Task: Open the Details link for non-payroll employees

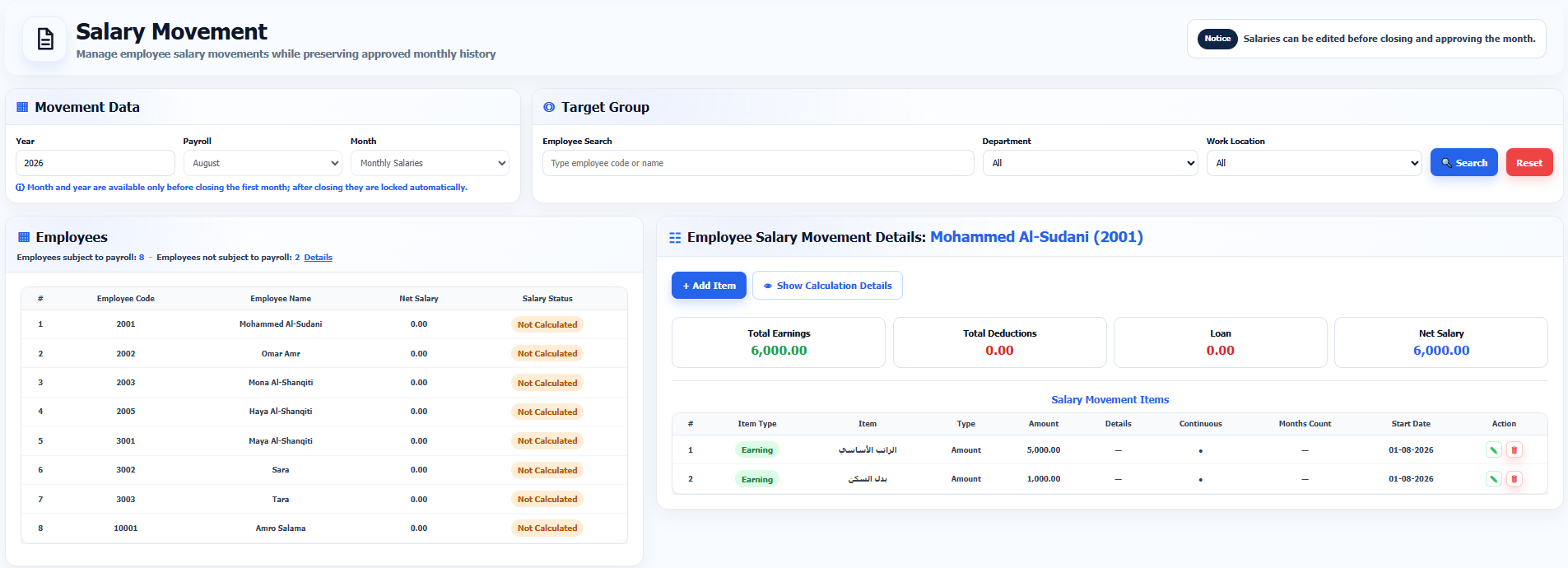Action: (318, 258)
